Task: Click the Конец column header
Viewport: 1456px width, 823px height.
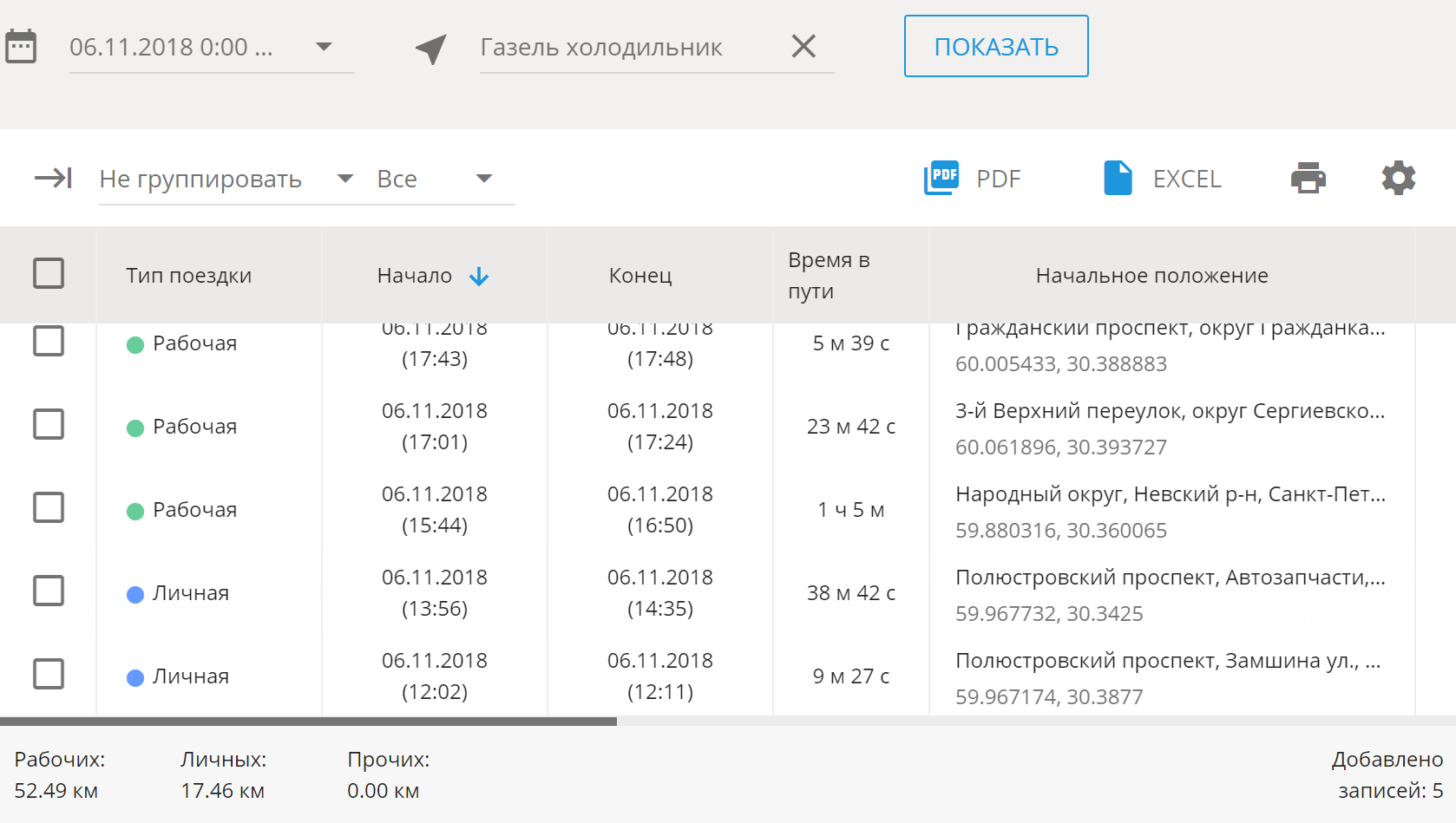Action: [640, 276]
